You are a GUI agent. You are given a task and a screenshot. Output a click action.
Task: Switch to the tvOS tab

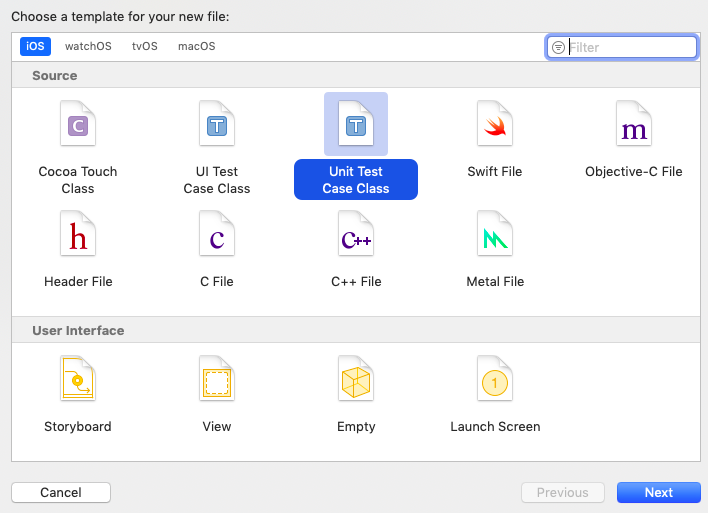pyautogui.click(x=144, y=46)
